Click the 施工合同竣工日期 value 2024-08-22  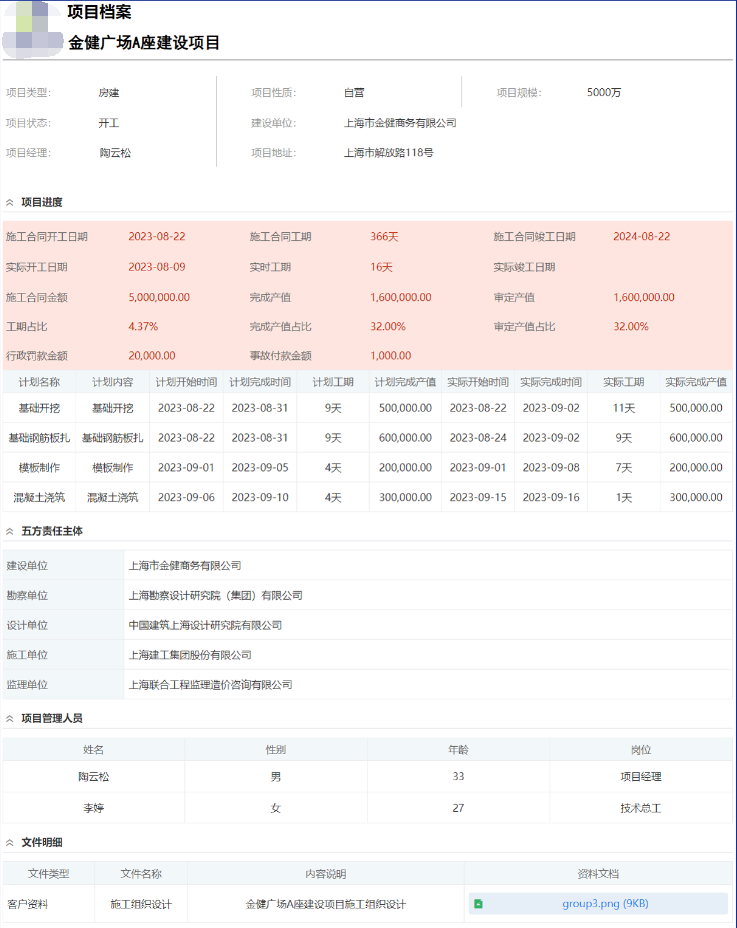click(x=642, y=237)
